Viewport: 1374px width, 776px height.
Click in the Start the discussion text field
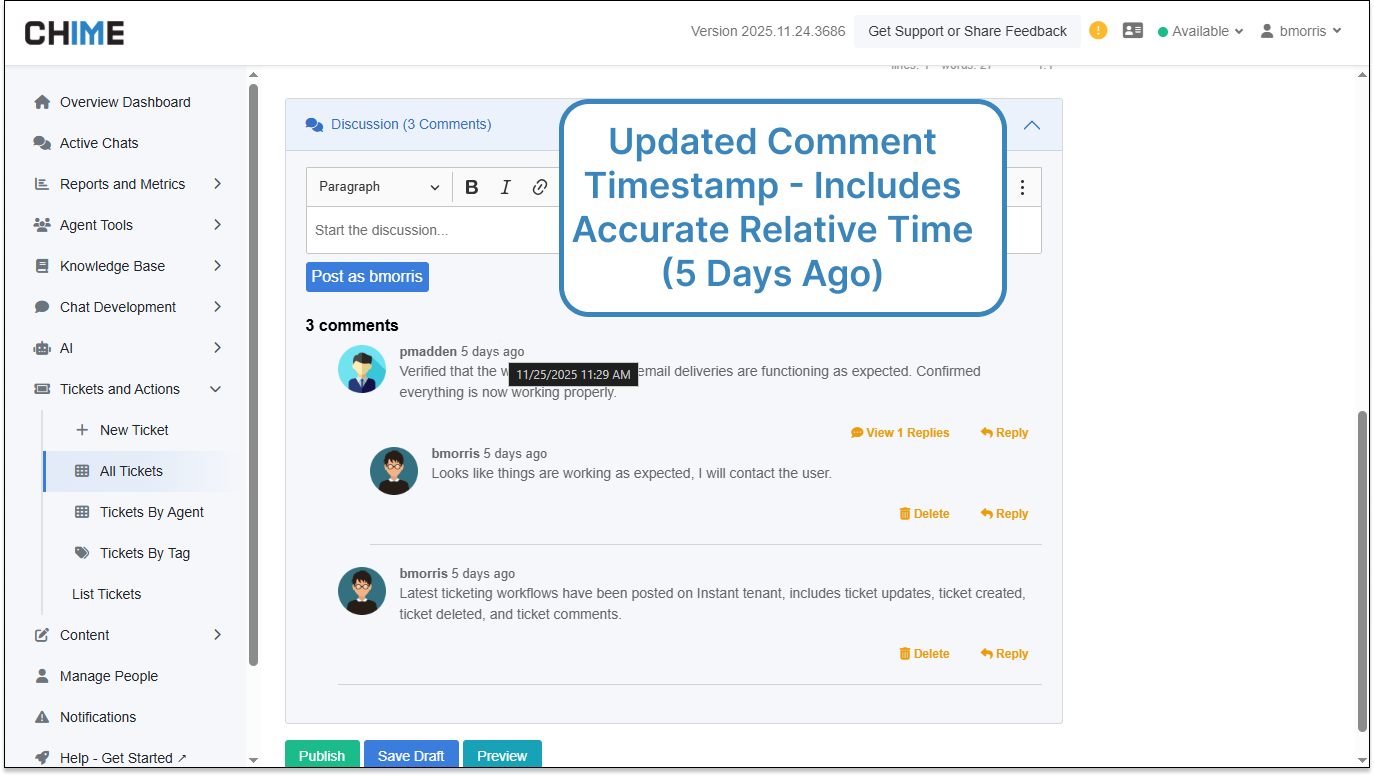[x=430, y=231]
